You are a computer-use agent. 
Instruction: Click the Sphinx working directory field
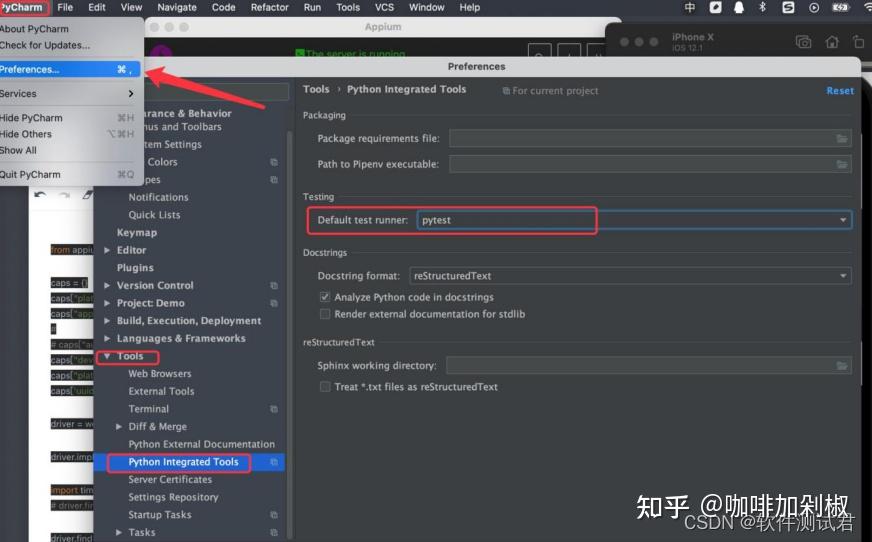pyautogui.click(x=648, y=365)
